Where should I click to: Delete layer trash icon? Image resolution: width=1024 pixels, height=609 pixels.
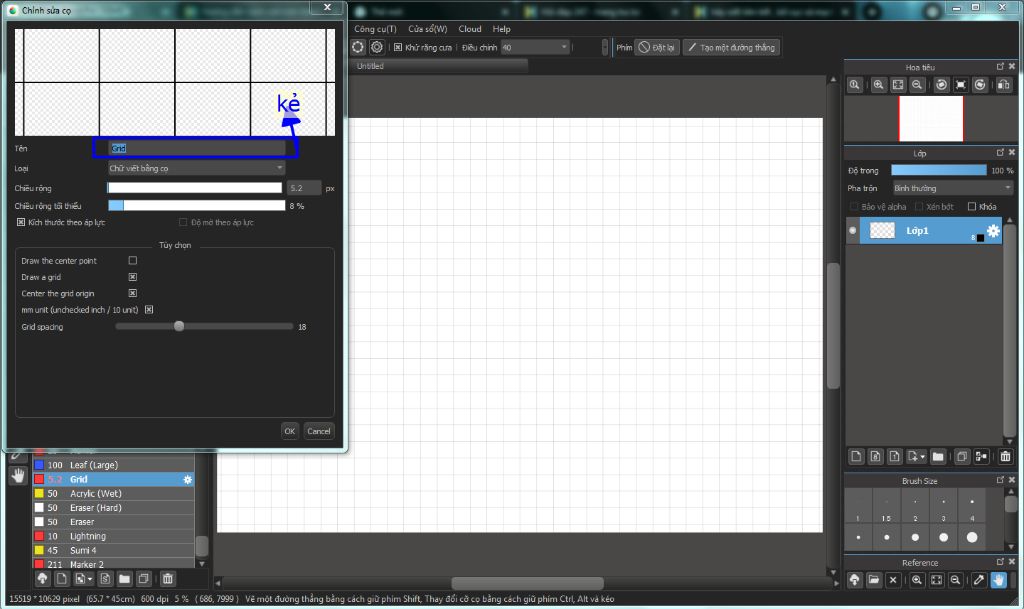click(x=1006, y=457)
